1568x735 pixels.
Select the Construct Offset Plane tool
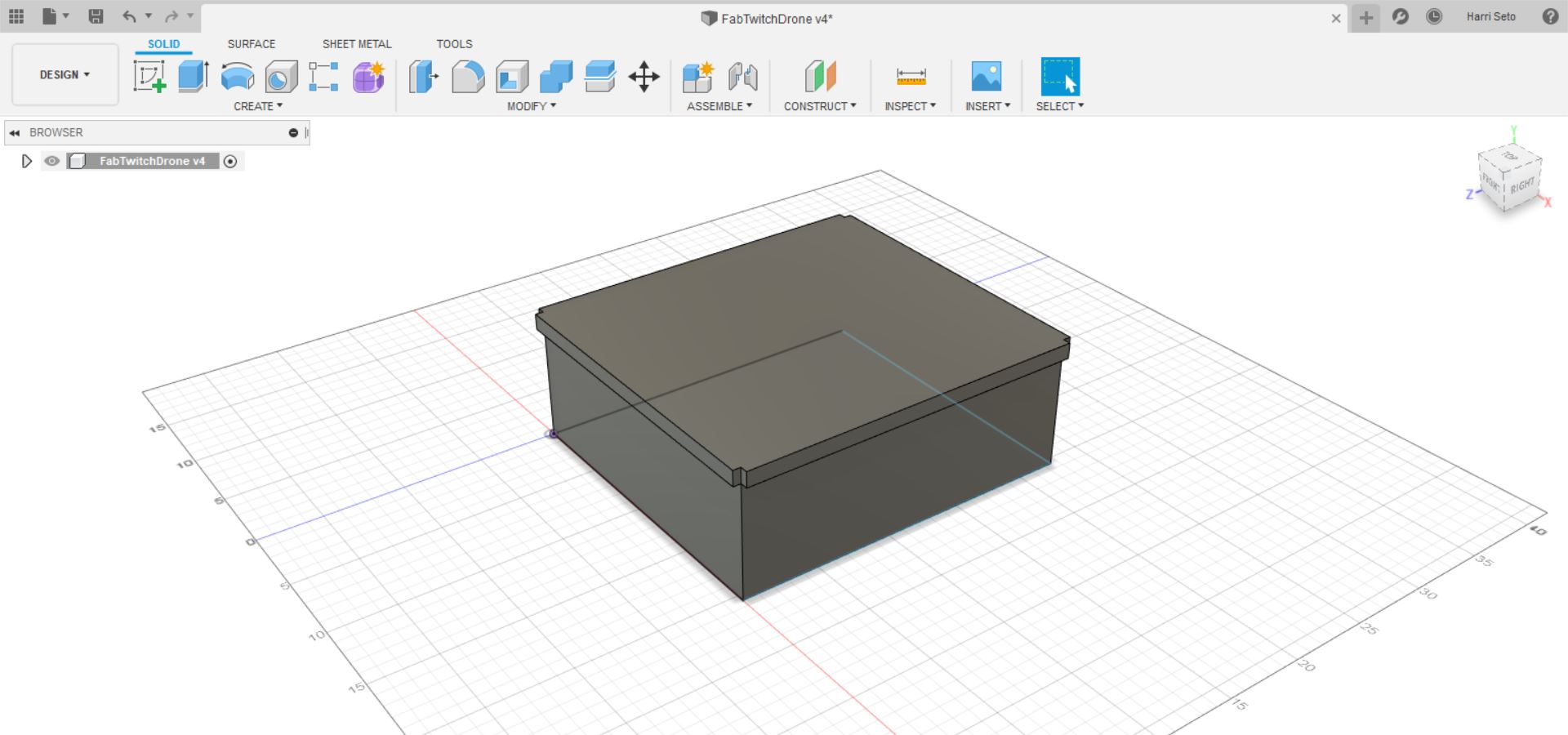point(821,77)
